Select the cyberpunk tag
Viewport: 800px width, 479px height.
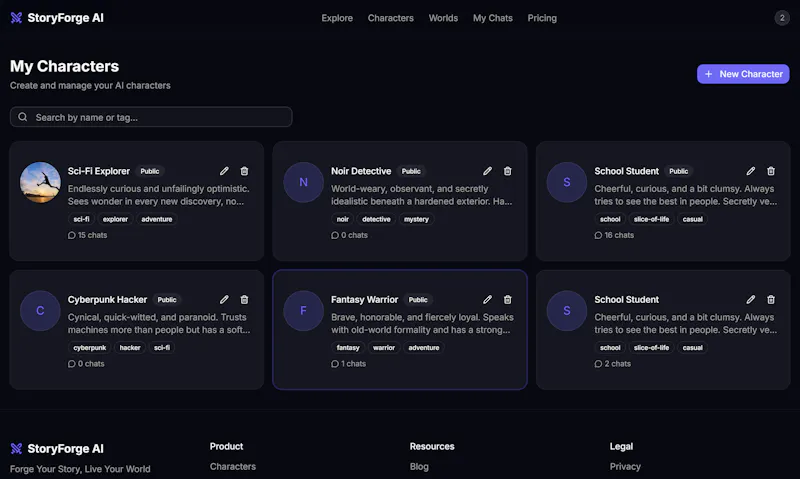pos(90,347)
